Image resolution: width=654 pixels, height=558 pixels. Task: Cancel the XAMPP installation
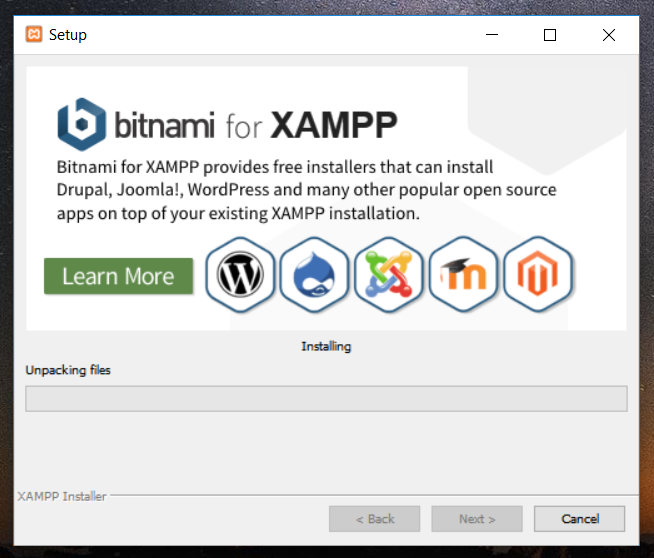(579, 519)
